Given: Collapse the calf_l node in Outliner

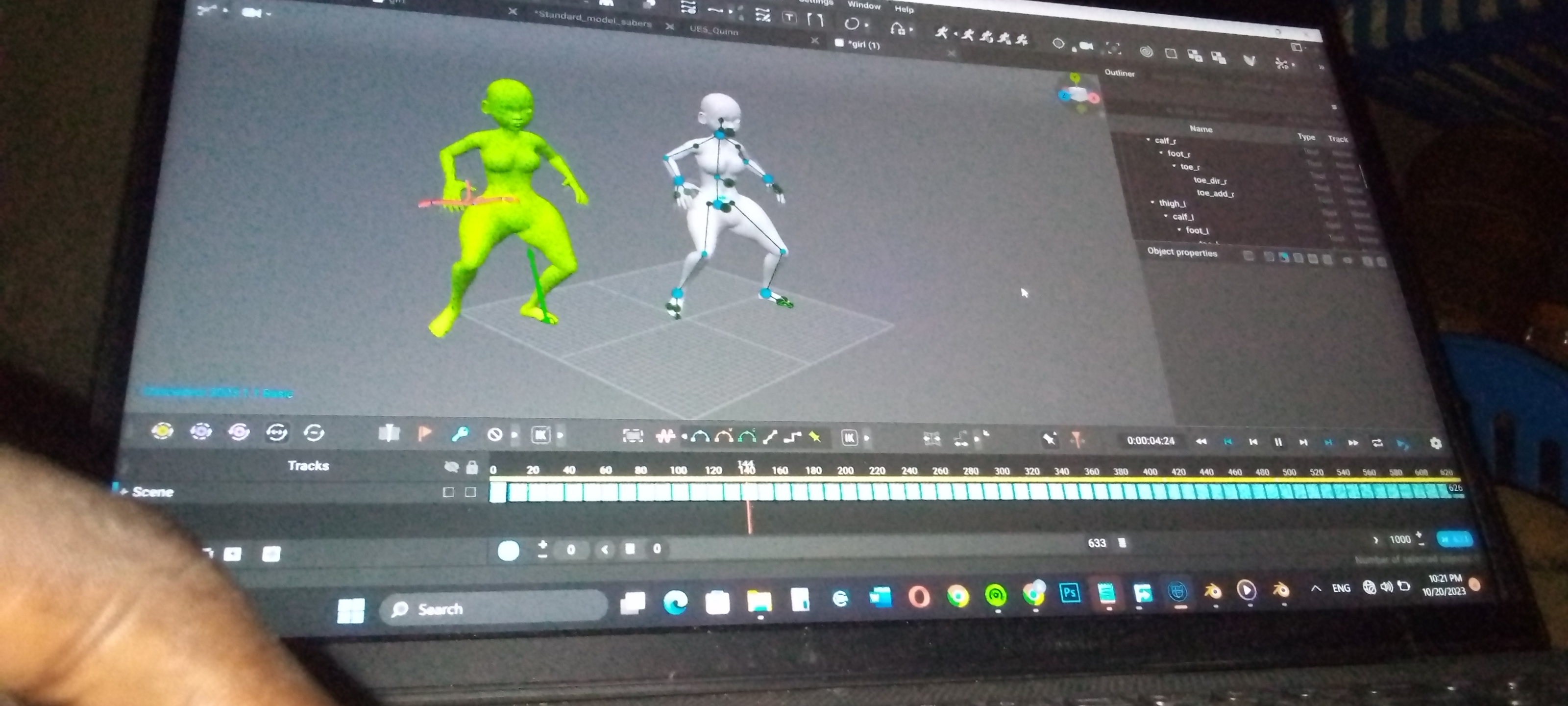Looking at the screenshot, I should click(1166, 216).
